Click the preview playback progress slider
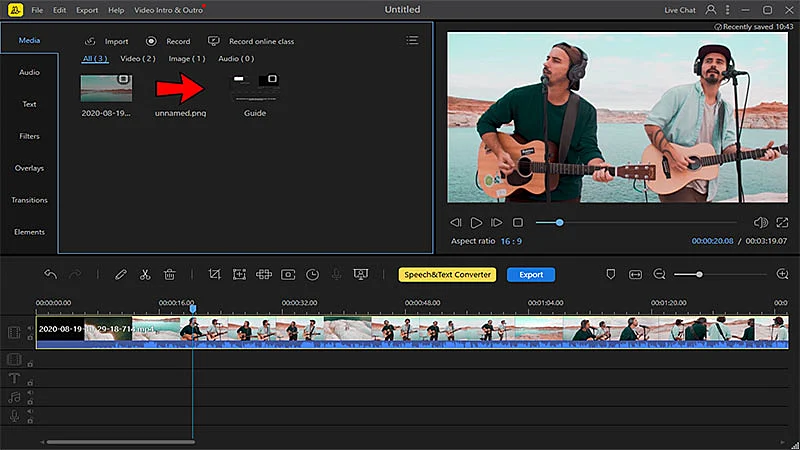The height and width of the screenshot is (450, 800). [x=640, y=222]
